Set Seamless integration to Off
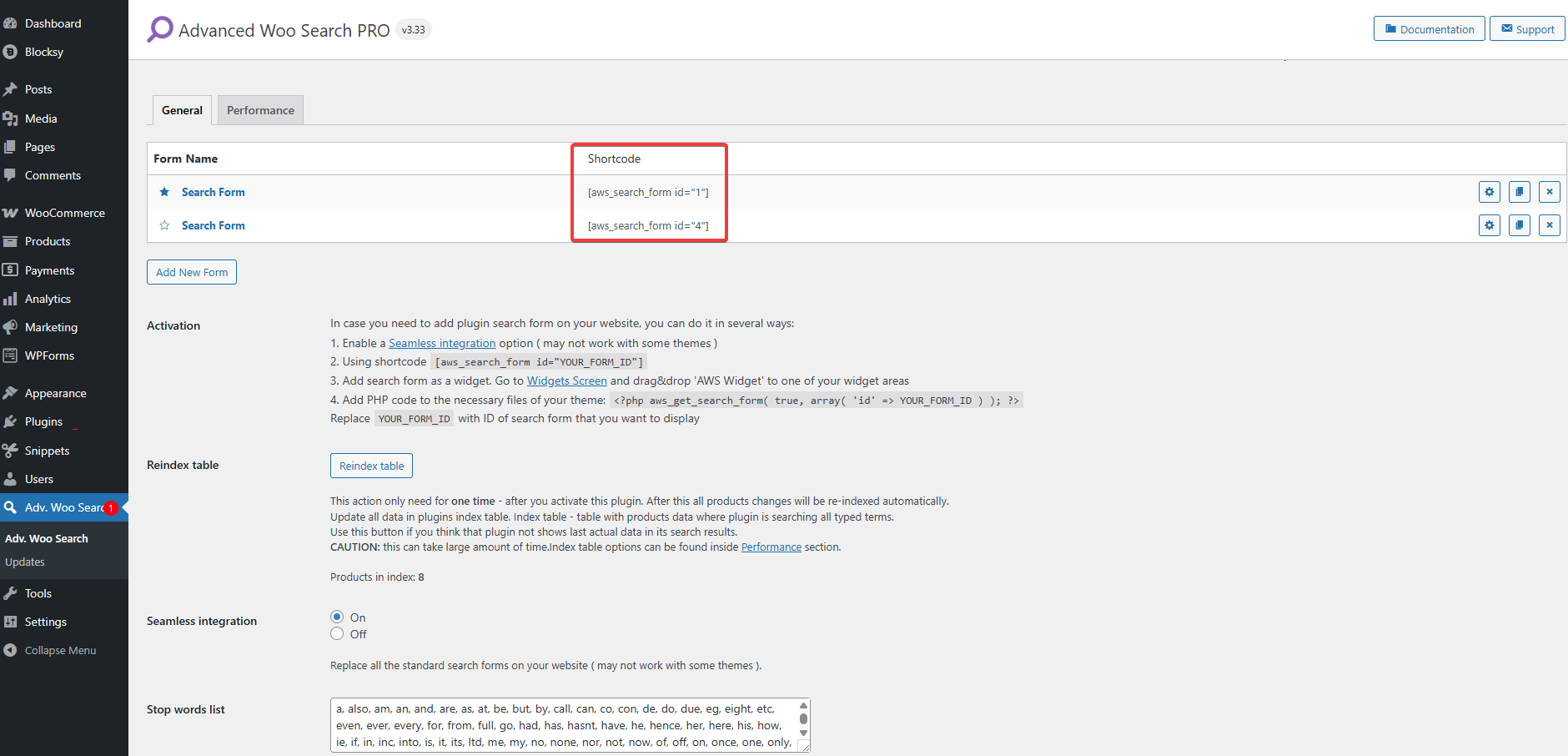 point(337,634)
